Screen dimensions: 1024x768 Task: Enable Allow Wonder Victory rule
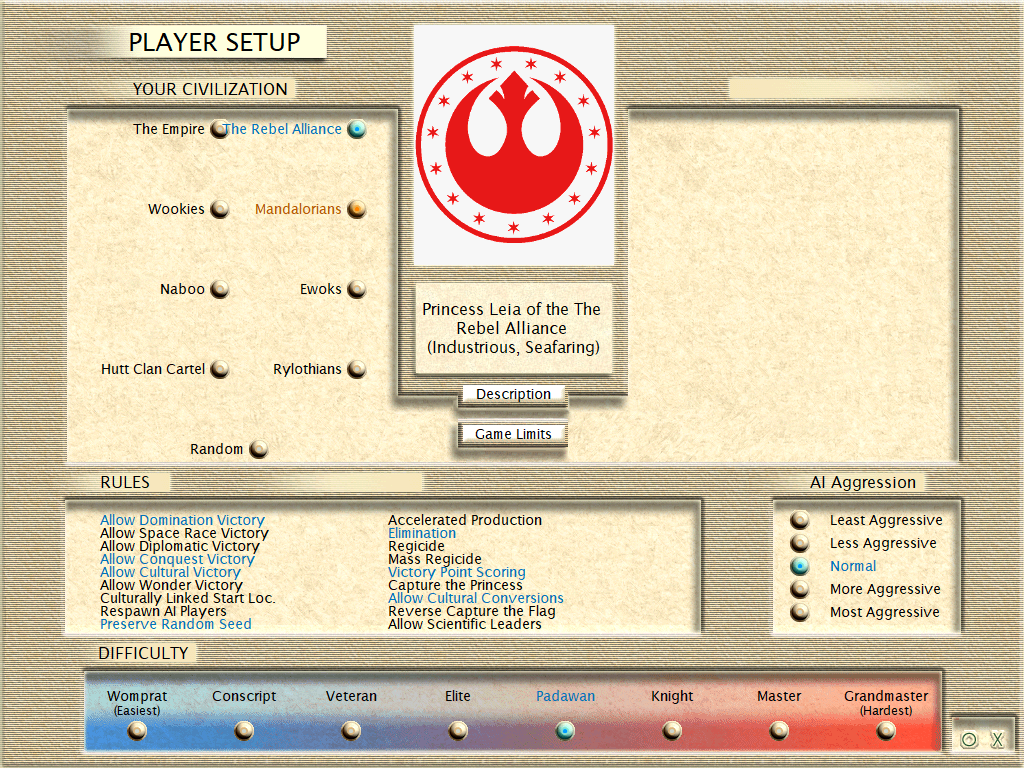(x=171, y=585)
